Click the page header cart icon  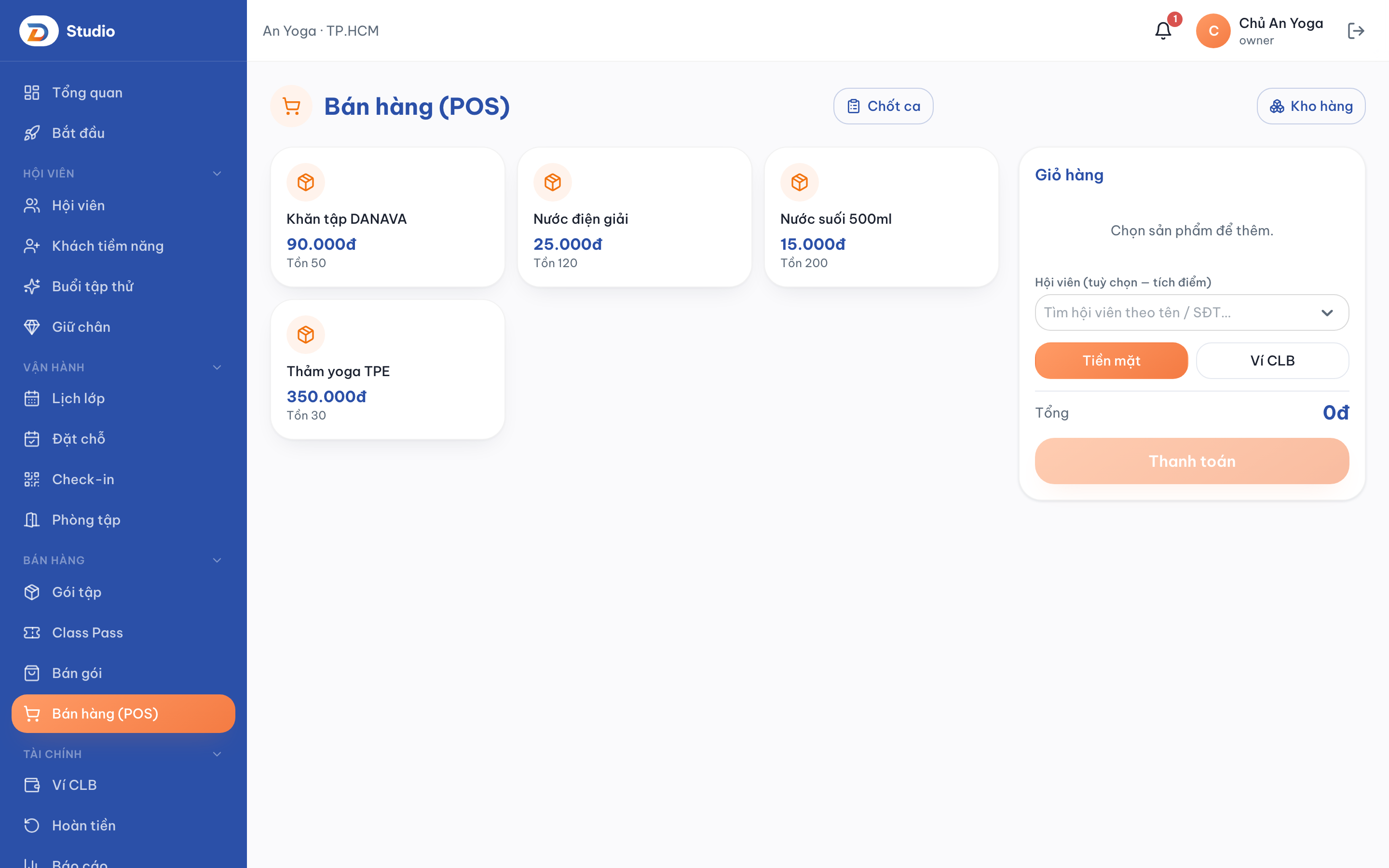291,106
